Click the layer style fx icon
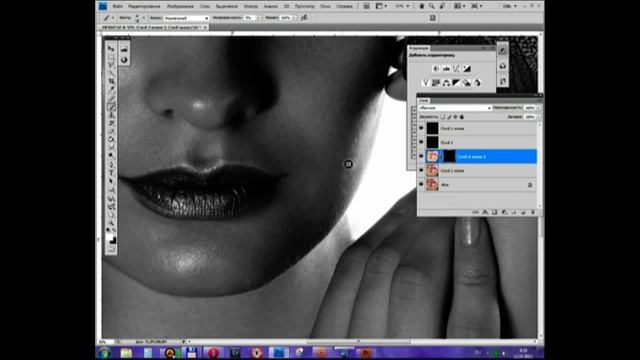 (x=485, y=212)
